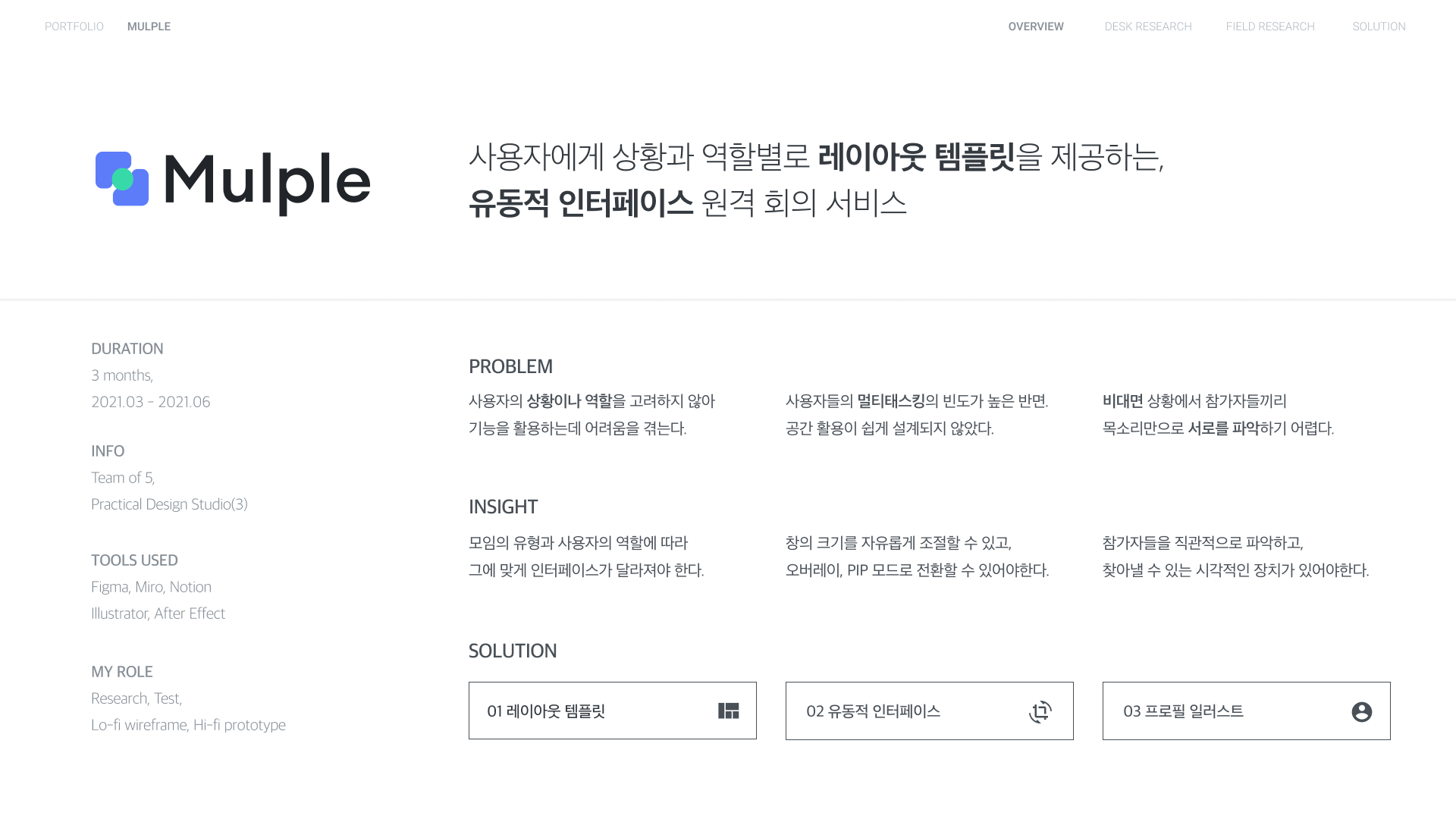Click the SOLUTION section heading above cards

(513, 651)
